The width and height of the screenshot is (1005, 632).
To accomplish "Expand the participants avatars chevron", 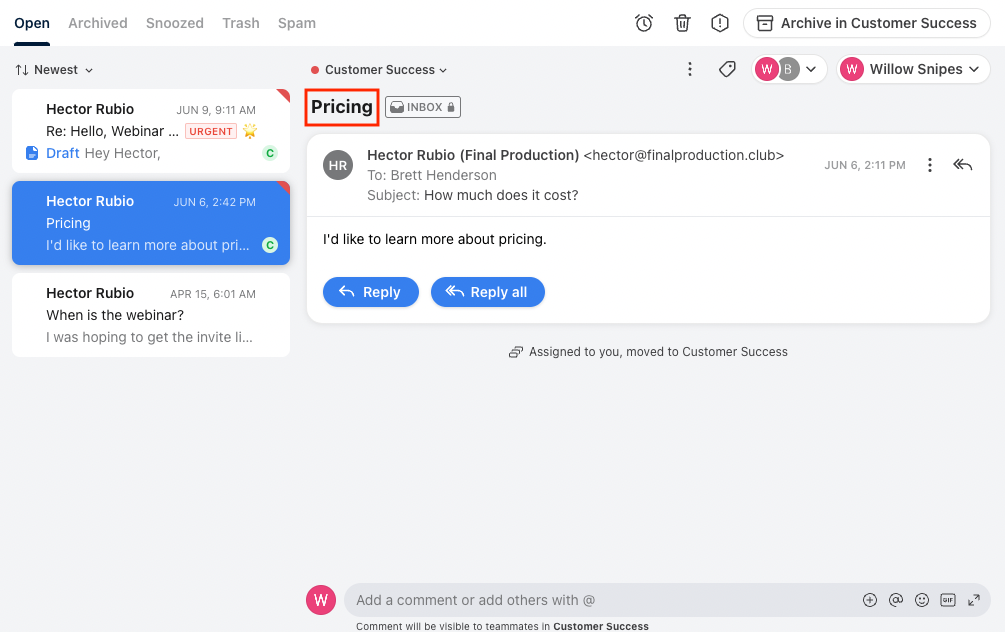I will tap(812, 69).
